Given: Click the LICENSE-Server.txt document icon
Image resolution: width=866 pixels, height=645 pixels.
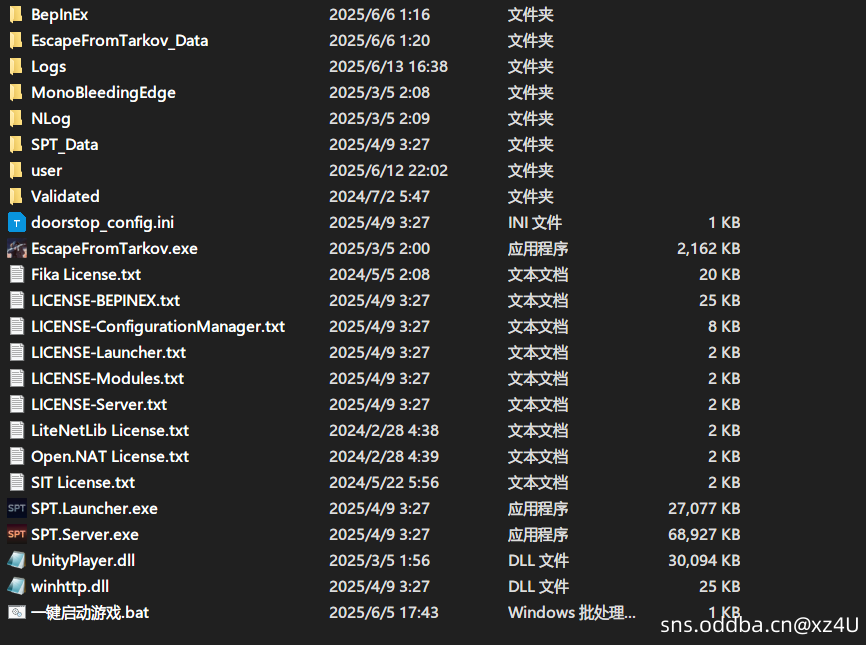Looking at the screenshot, I should tap(17, 404).
